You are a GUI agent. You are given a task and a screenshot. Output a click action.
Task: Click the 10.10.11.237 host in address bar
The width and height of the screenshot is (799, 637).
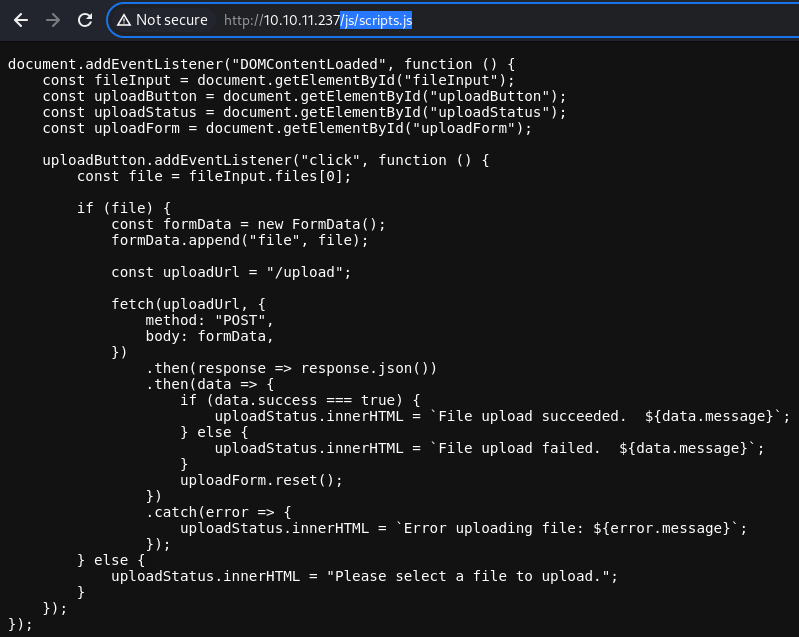coord(302,20)
